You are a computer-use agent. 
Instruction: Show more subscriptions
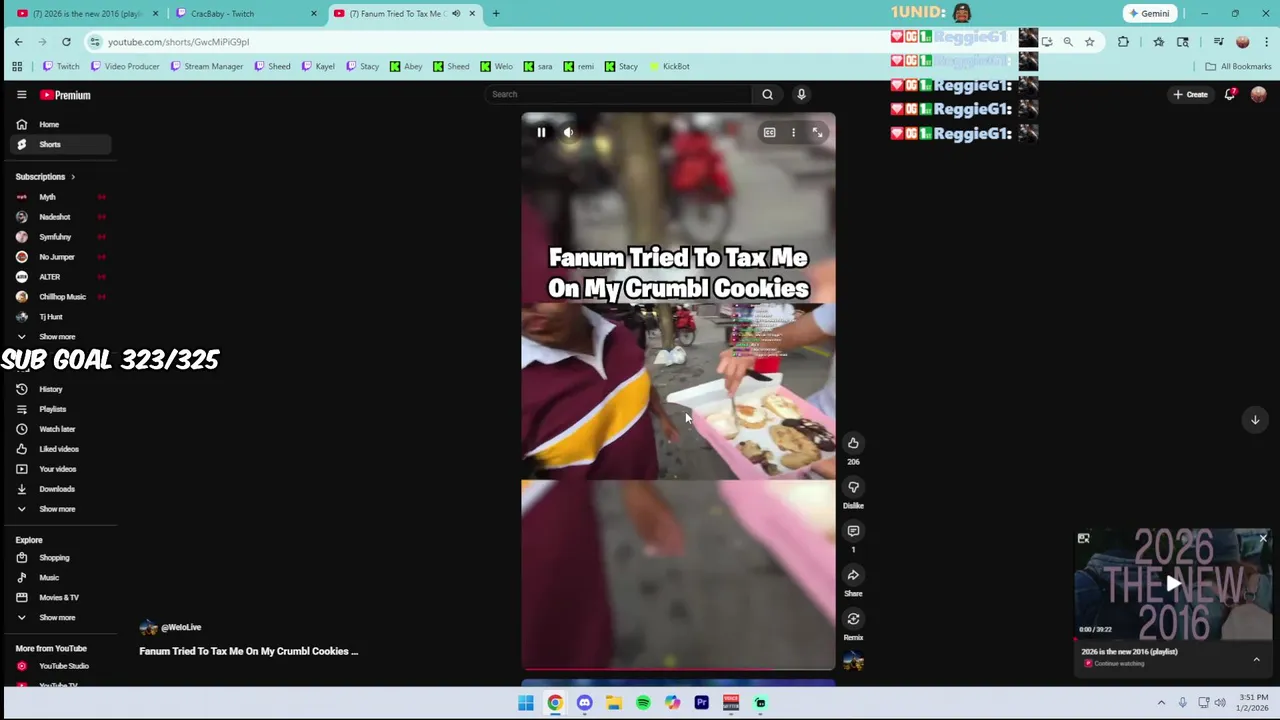[x=60, y=337]
